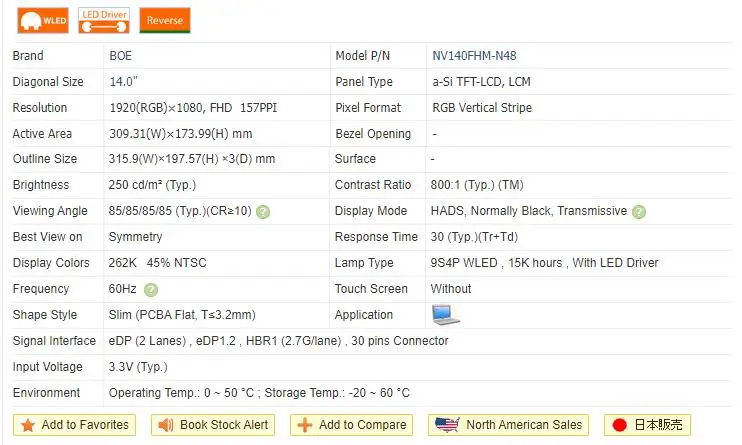
Task: Click the LED Driver badge icon
Action: [104, 20]
